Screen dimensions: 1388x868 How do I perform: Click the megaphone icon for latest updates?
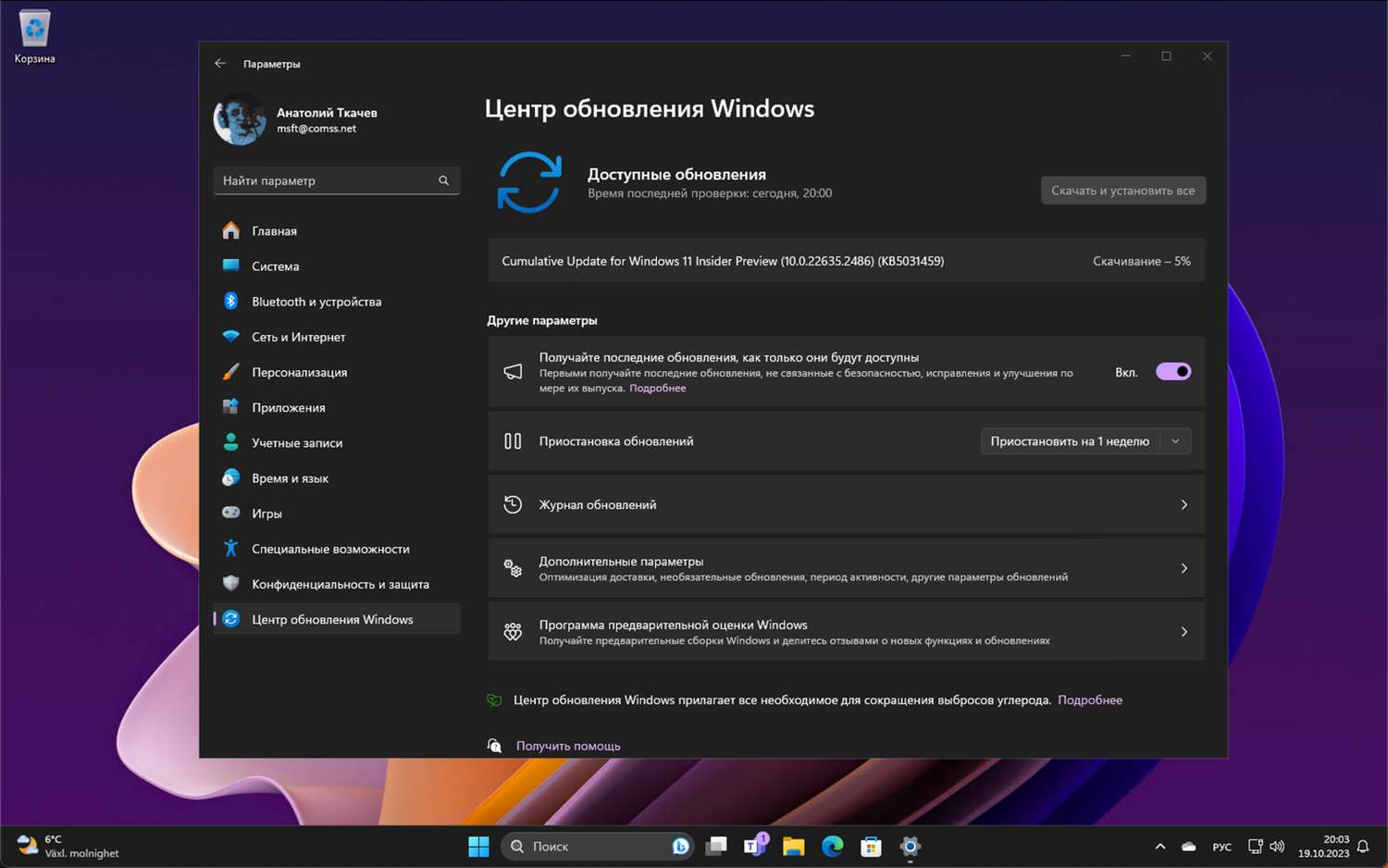tap(513, 371)
